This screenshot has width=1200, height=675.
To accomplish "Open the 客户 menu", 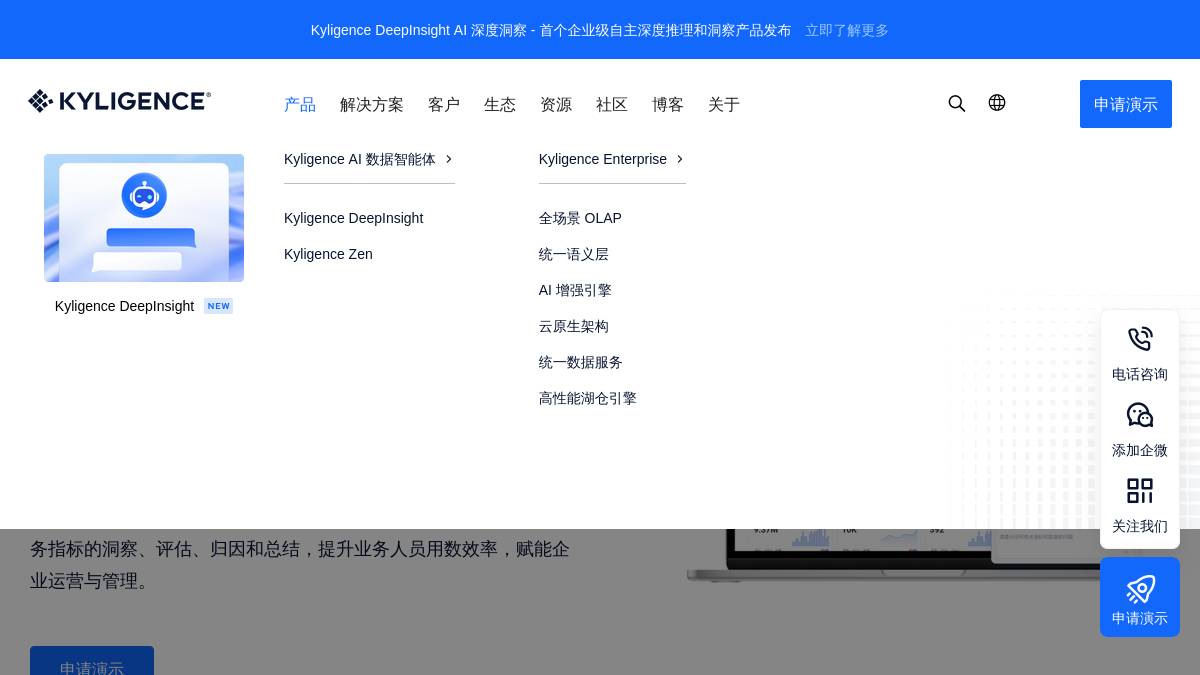I will 444,104.
